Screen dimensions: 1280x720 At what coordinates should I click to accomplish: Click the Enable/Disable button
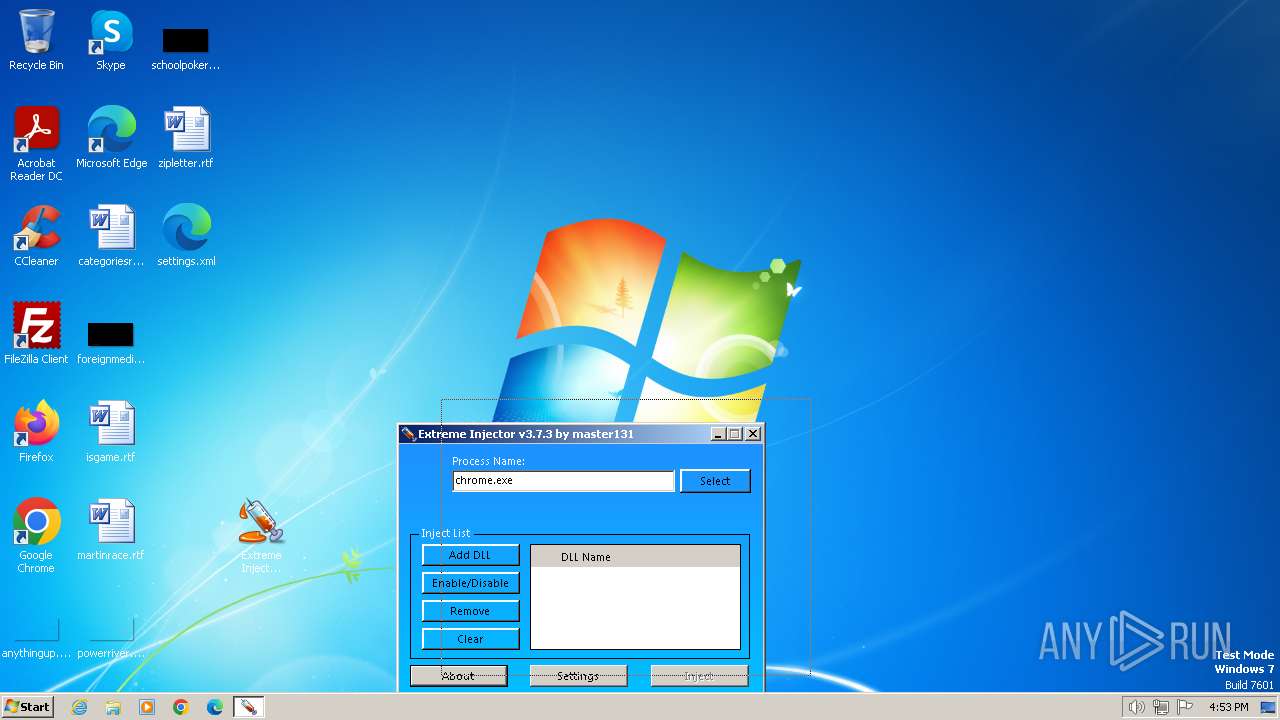[x=470, y=583]
